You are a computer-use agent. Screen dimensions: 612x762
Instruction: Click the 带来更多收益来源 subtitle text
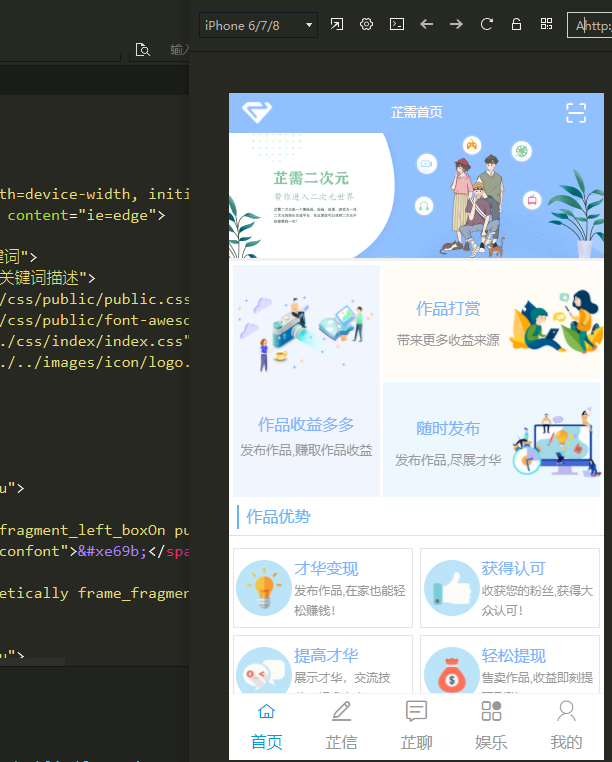(448, 340)
